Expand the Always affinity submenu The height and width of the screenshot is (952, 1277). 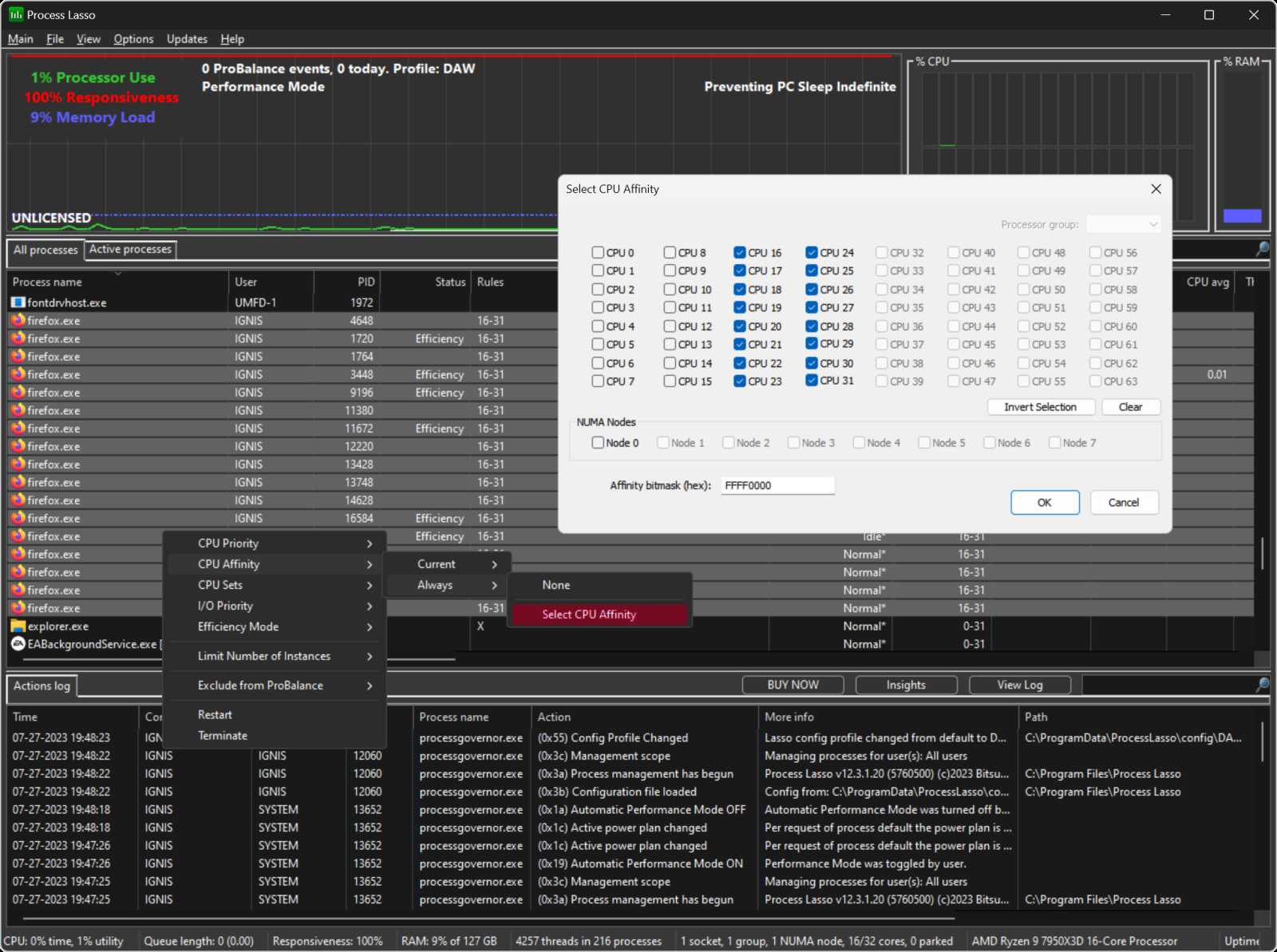[447, 585]
